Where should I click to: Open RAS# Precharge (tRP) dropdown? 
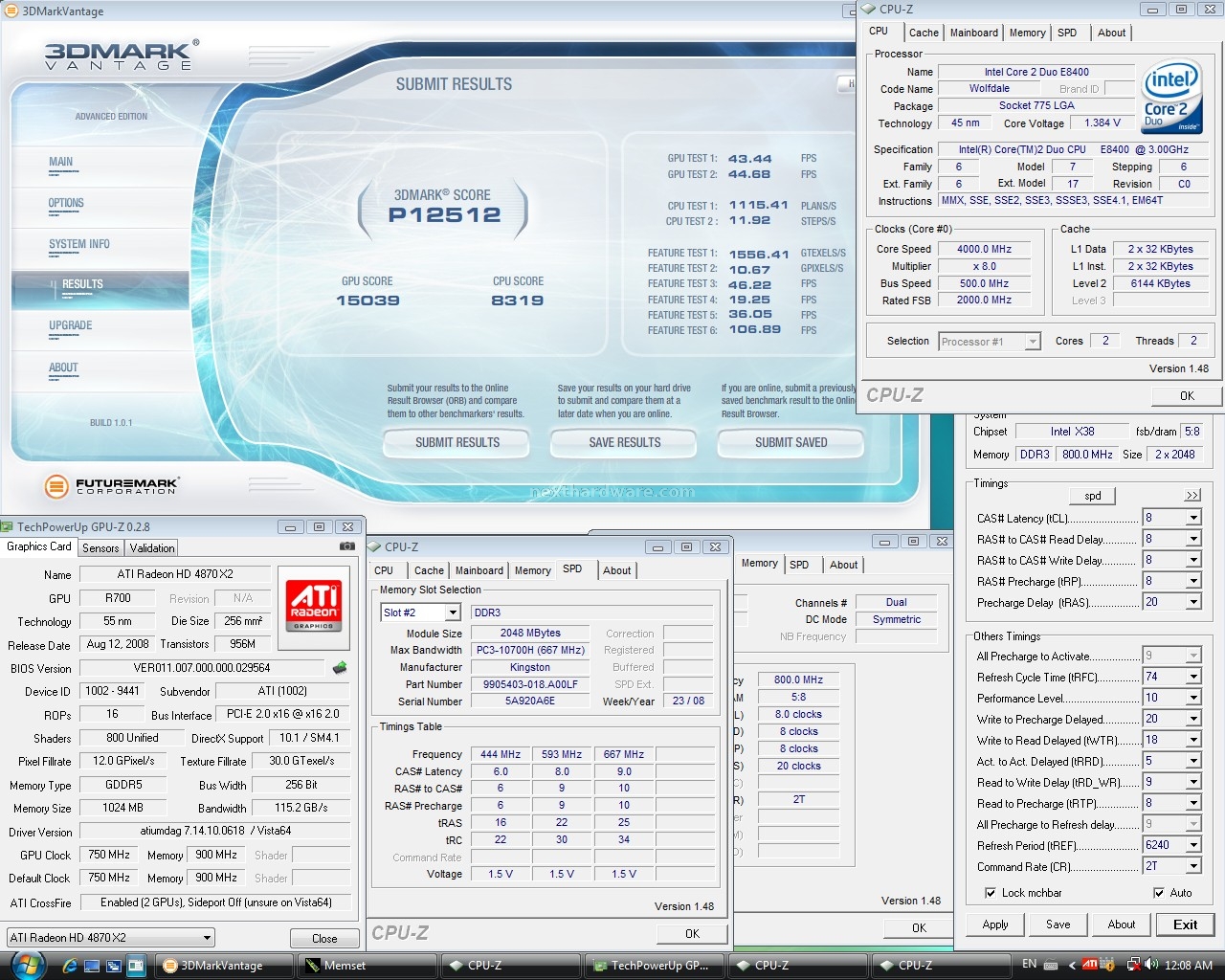click(x=1193, y=581)
